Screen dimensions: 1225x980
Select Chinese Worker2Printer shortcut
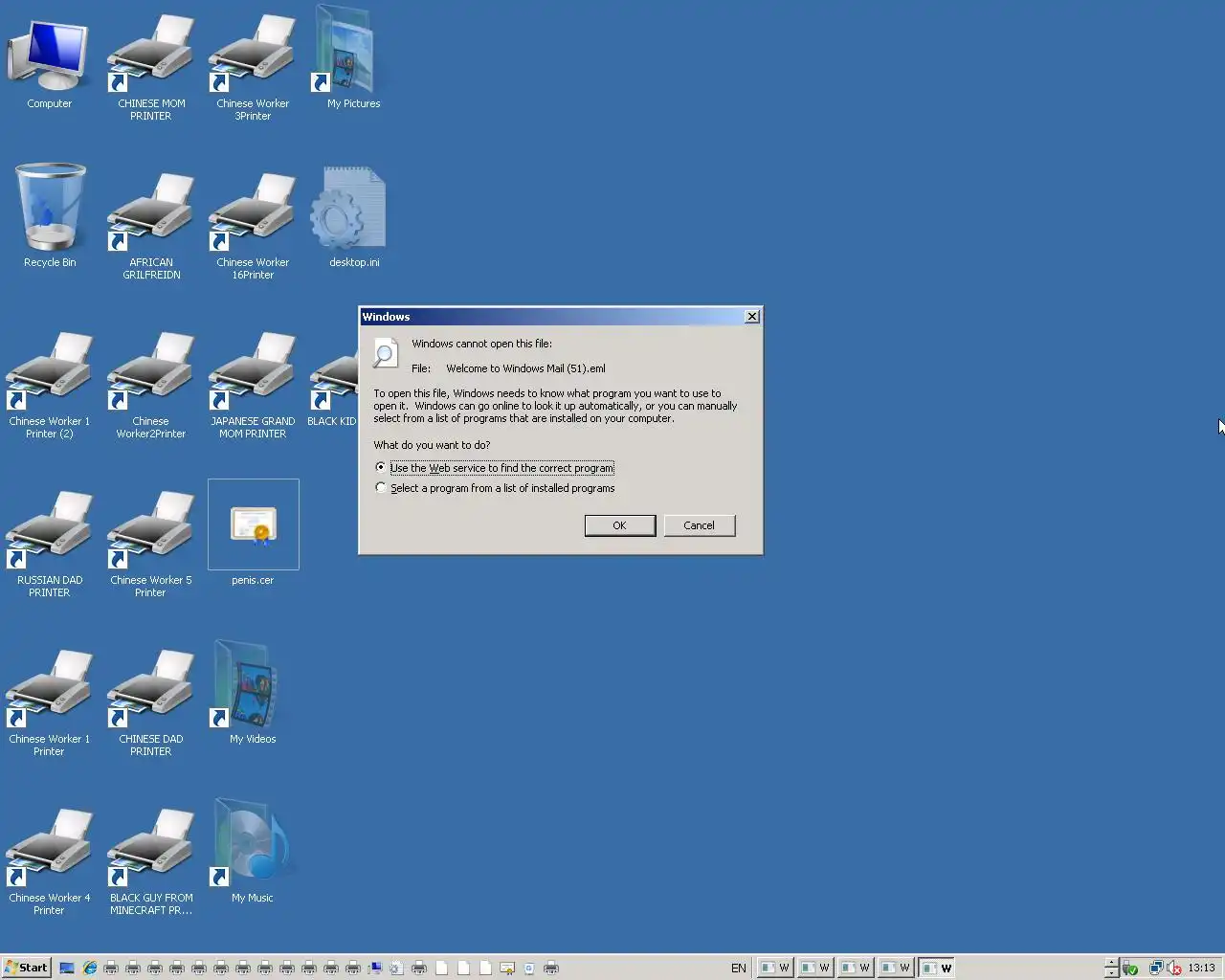point(151,385)
